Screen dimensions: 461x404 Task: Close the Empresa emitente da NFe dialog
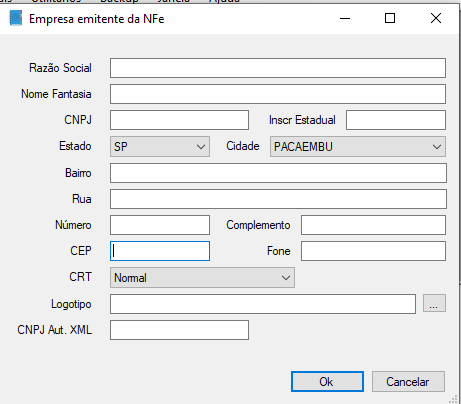pyautogui.click(x=436, y=18)
